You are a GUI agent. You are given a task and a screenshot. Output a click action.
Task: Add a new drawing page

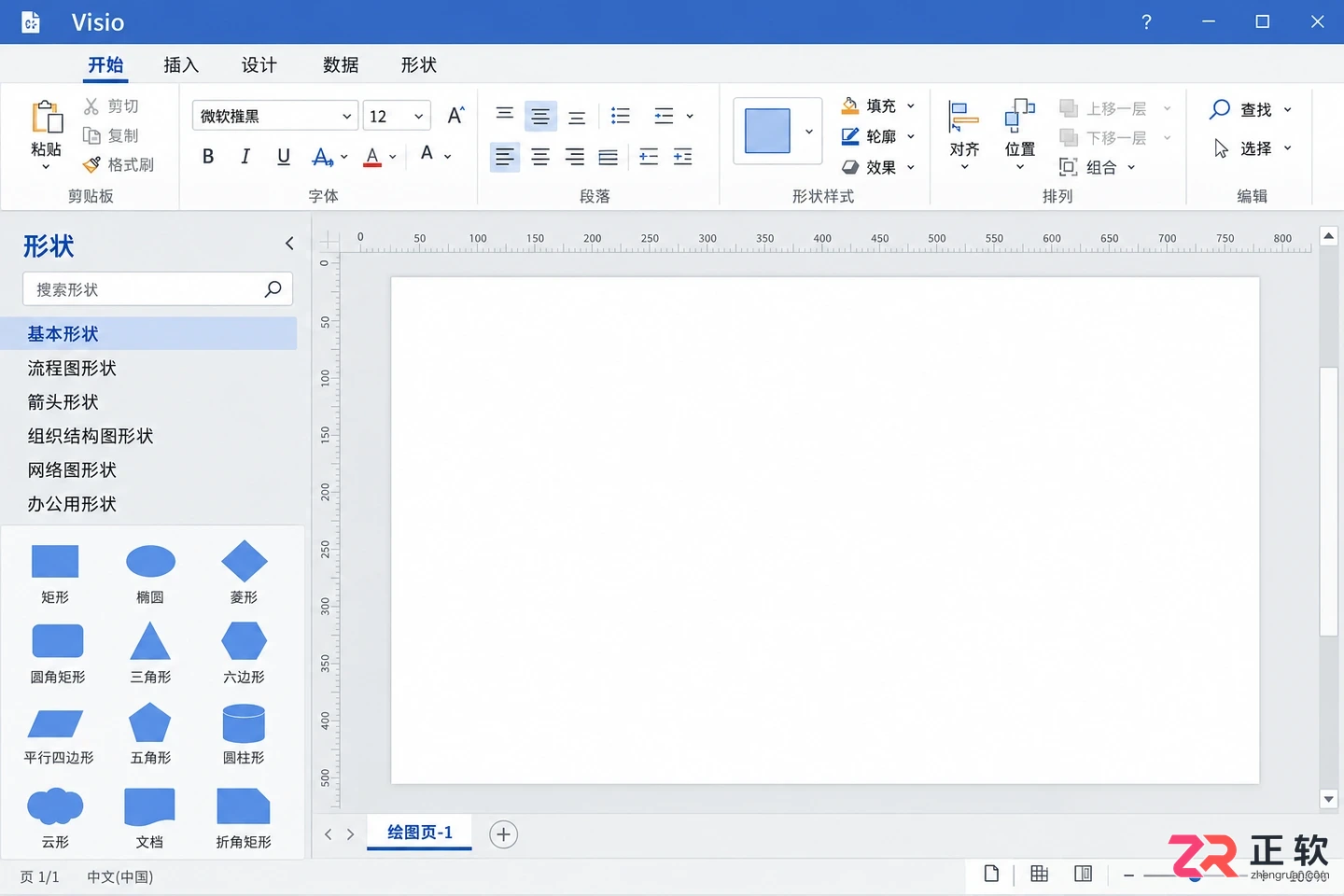pos(503,834)
